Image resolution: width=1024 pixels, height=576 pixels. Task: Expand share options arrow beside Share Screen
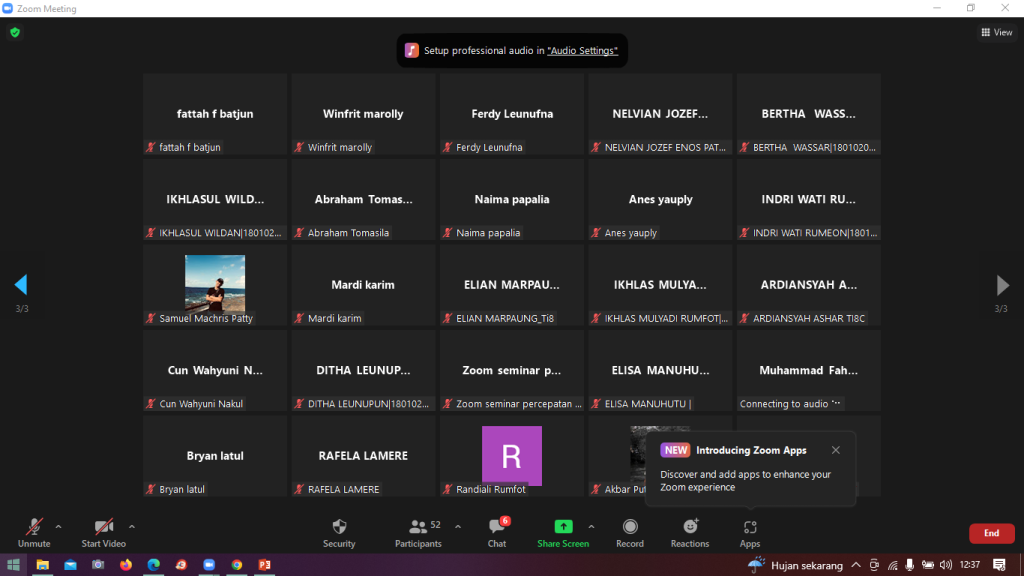click(x=591, y=526)
